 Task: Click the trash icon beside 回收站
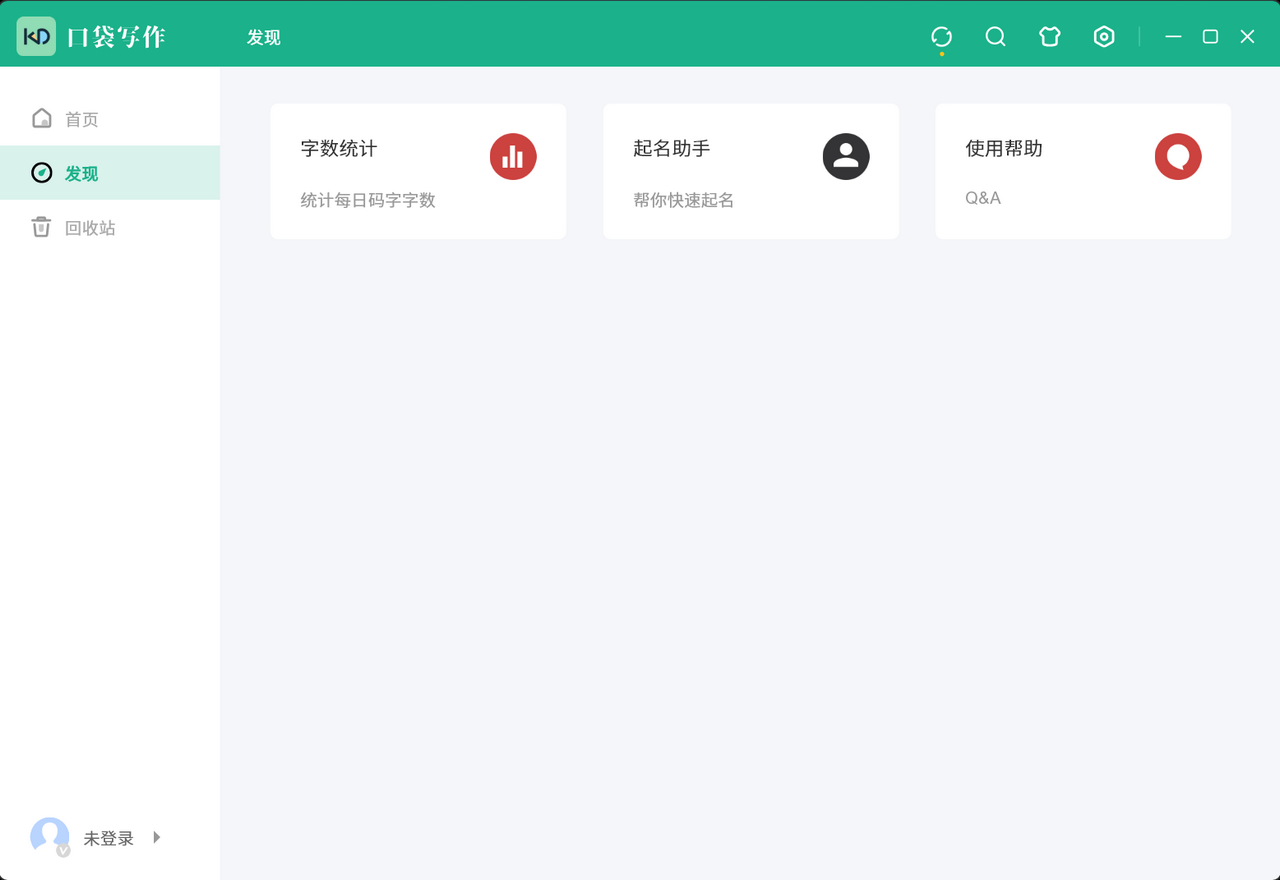(41, 227)
